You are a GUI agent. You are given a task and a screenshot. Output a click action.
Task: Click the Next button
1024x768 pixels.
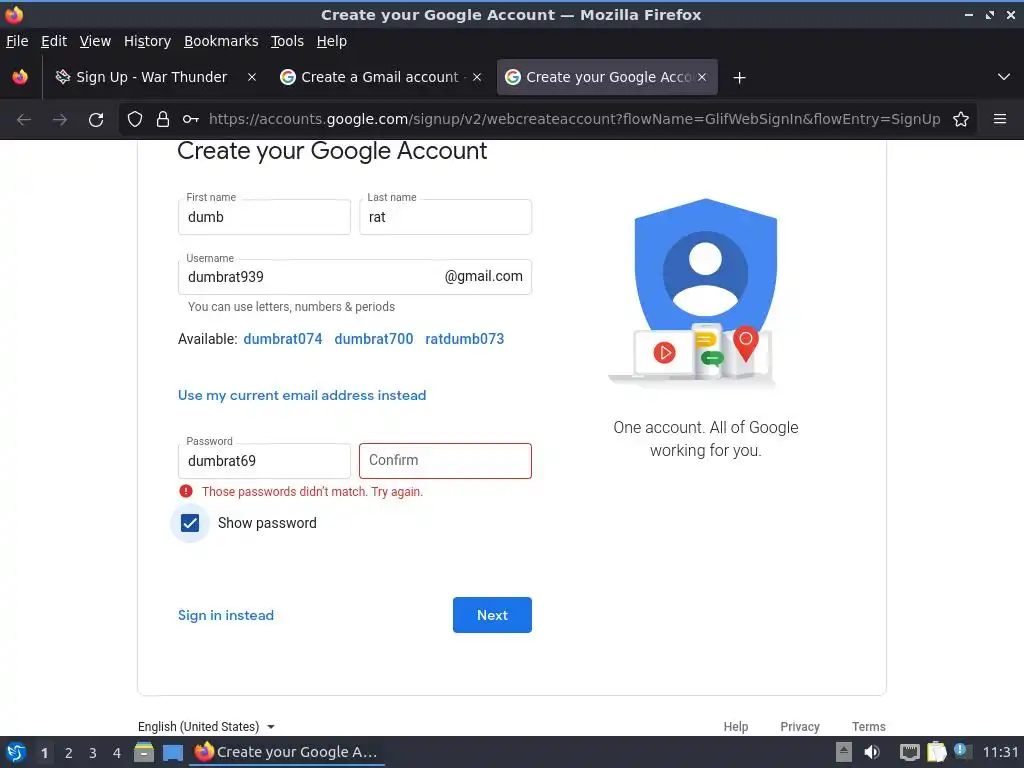pos(492,615)
